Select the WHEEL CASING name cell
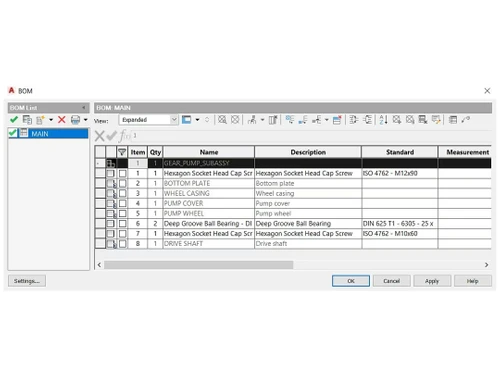The image size is (500, 375). click(x=209, y=193)
